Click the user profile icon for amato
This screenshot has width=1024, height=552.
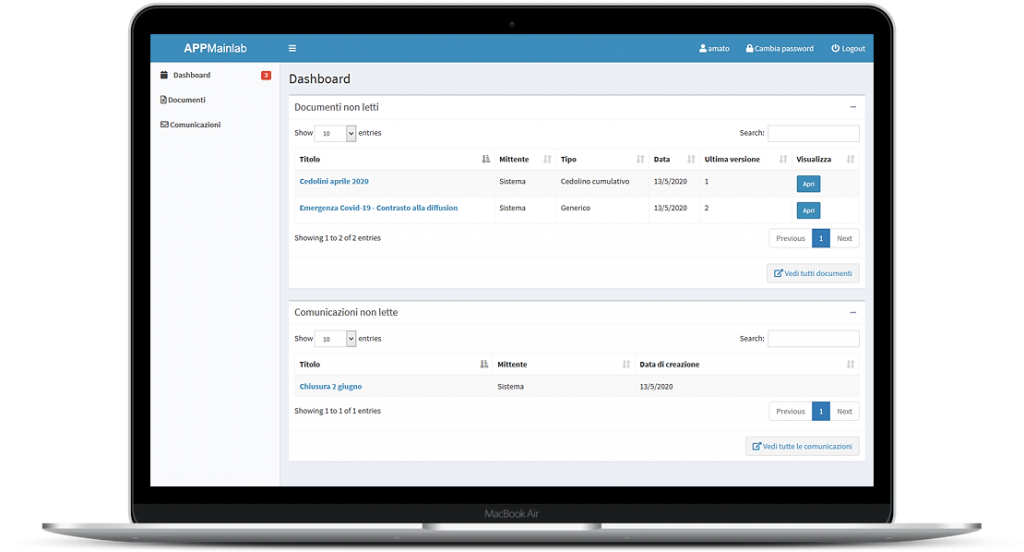pyautogui.click(x=703, y=48)
